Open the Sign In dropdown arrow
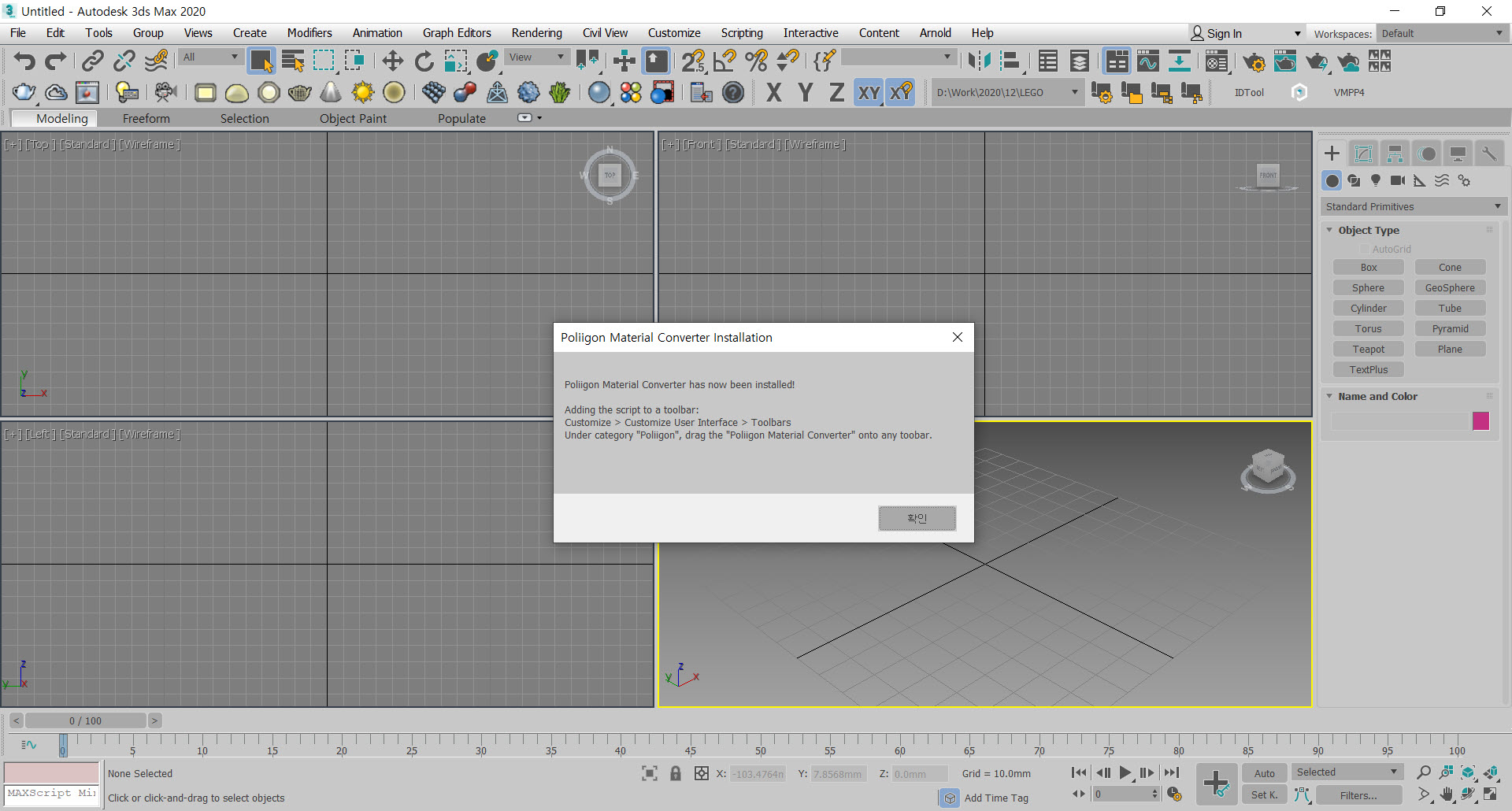The image size is (1512, 811). pos(1297,33)
